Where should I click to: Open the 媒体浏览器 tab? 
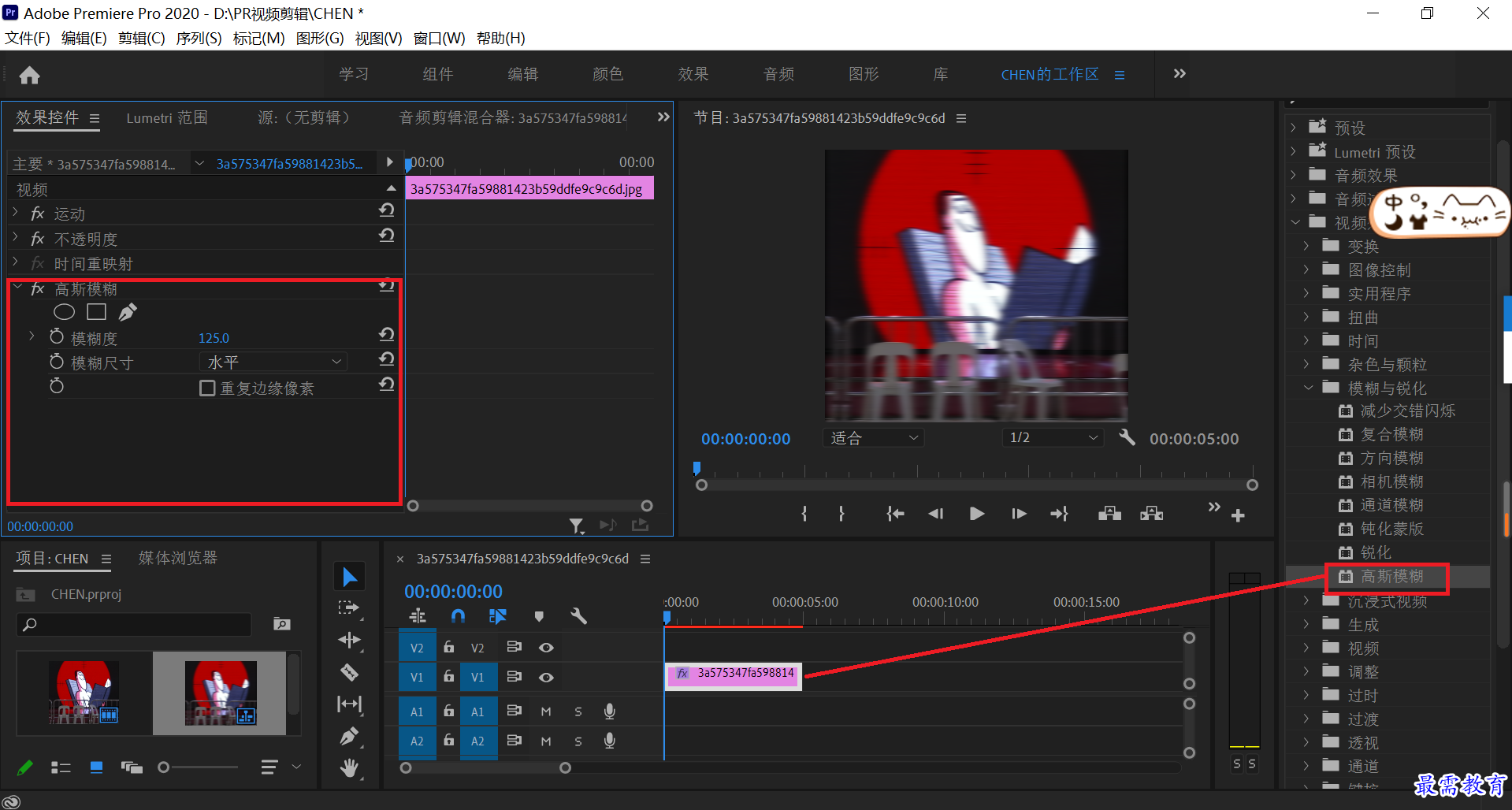(177, 558)
